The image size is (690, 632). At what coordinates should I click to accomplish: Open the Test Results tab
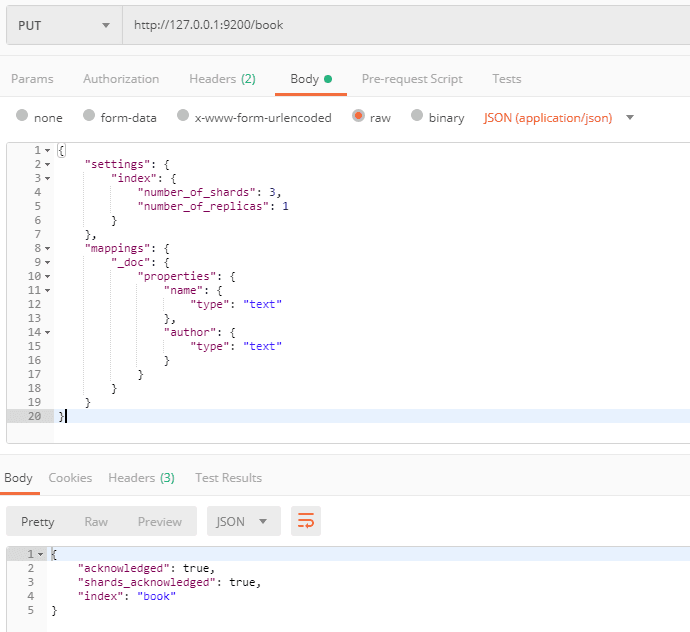pos(228,478)
